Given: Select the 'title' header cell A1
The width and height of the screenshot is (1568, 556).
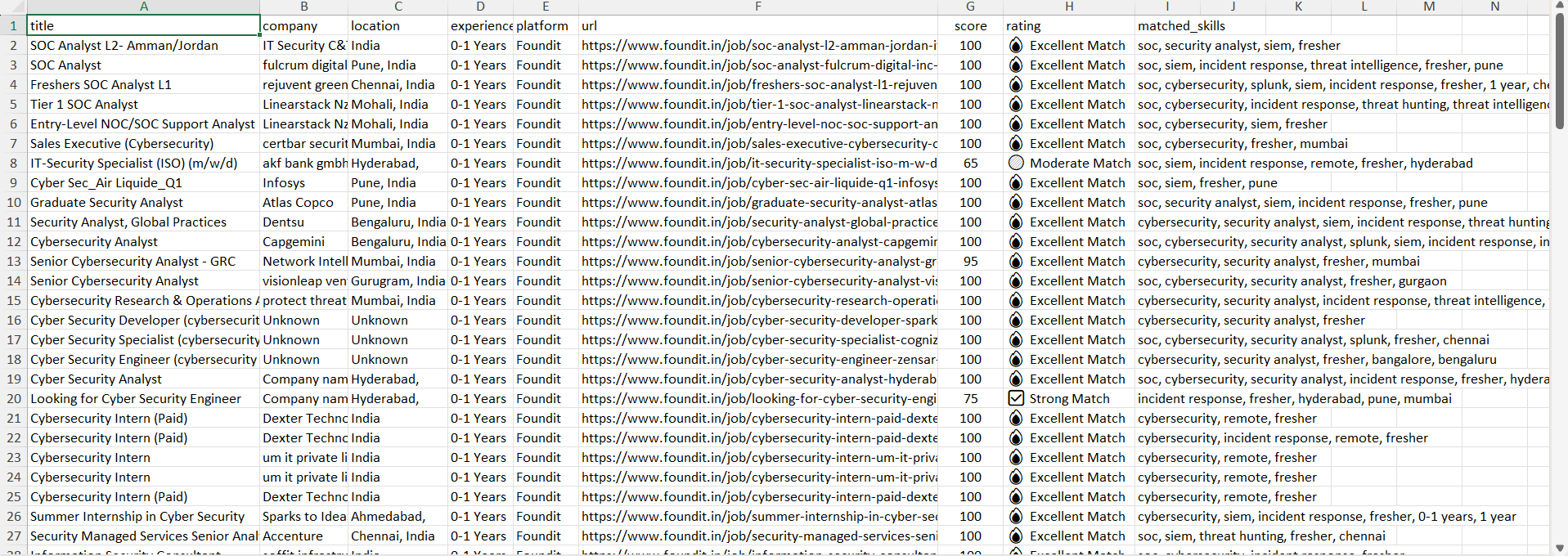Looking at the screenshot, I should coord(143,26).
